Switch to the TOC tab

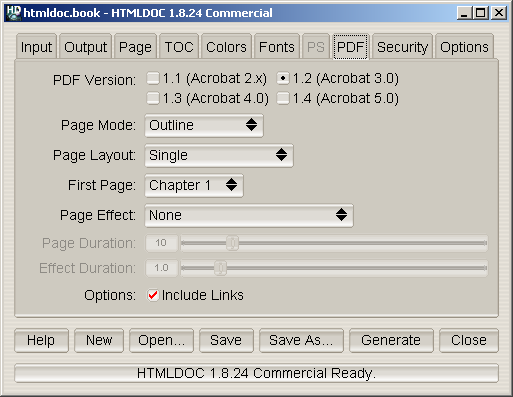[179, 47]
